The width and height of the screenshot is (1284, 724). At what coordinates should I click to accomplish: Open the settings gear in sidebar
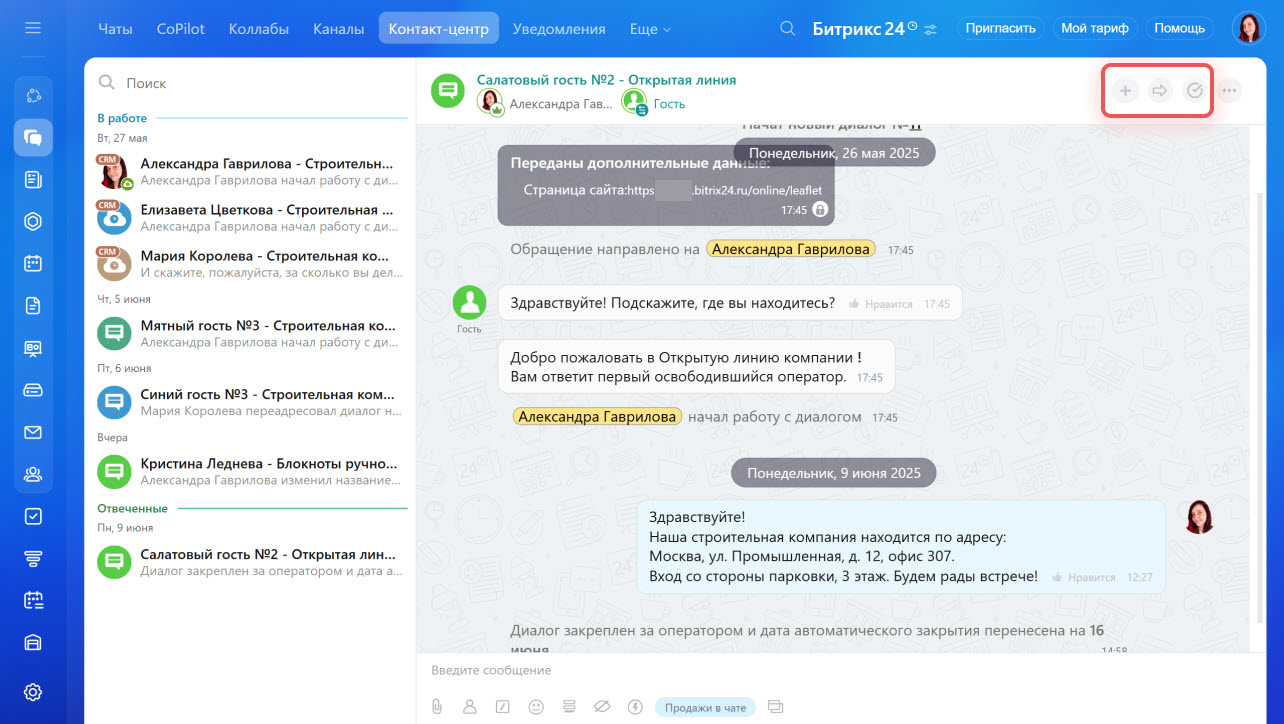coord(33,691)
